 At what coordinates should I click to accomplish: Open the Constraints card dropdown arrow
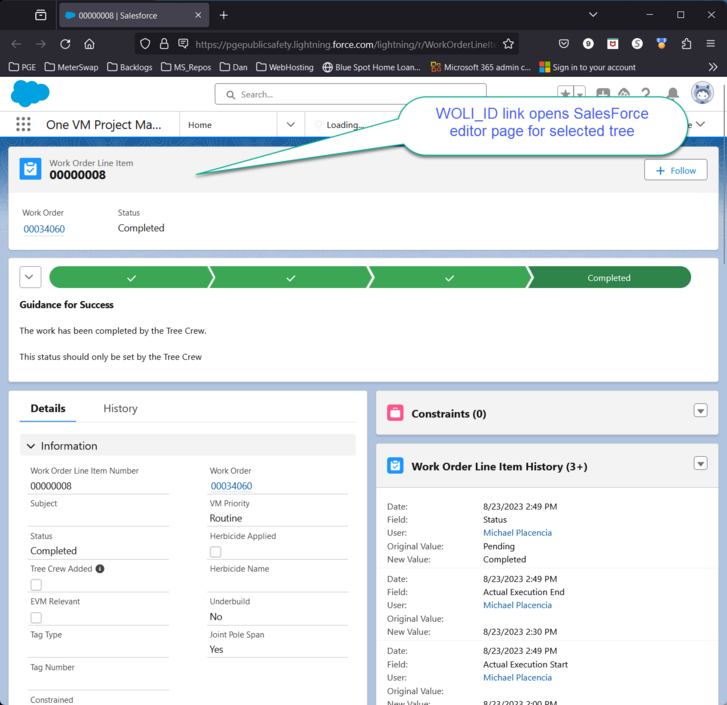pos(700,411)
